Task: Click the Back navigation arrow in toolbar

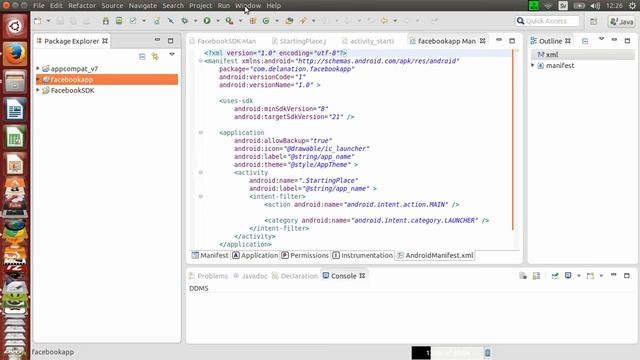Action: 384,21
